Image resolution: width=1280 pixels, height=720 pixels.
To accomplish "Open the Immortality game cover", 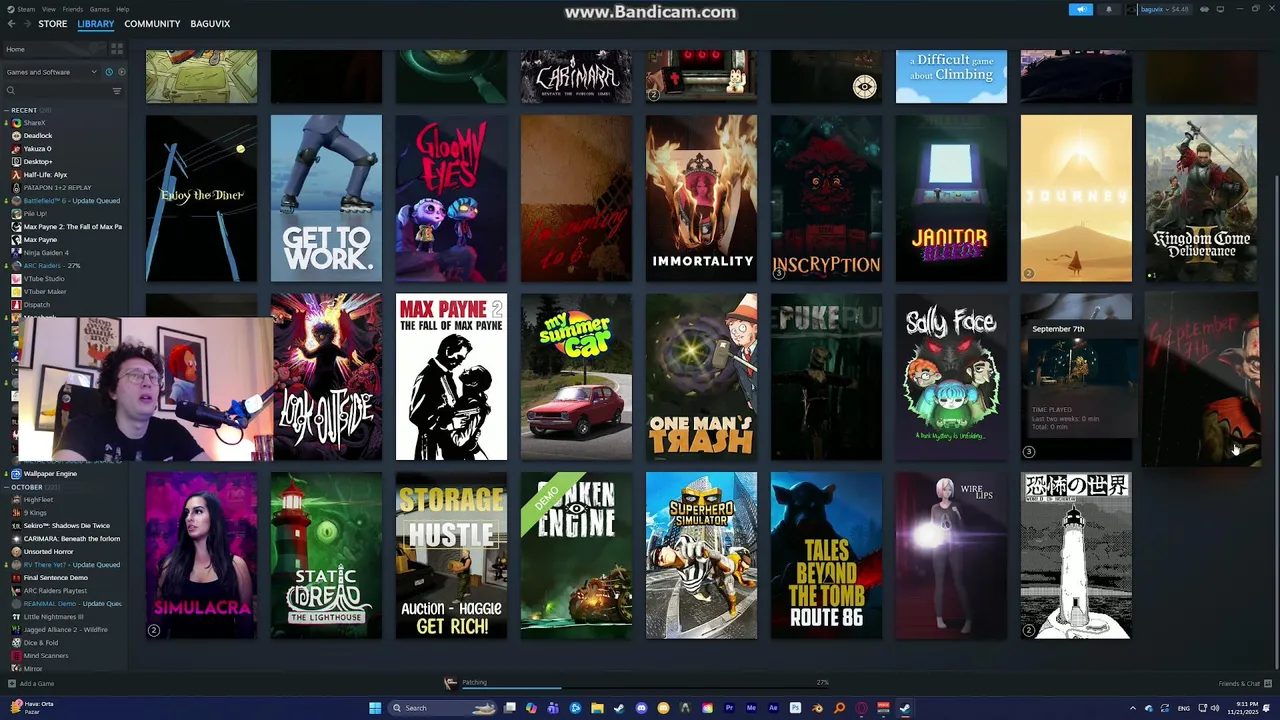I will click(x=701, y=199).
